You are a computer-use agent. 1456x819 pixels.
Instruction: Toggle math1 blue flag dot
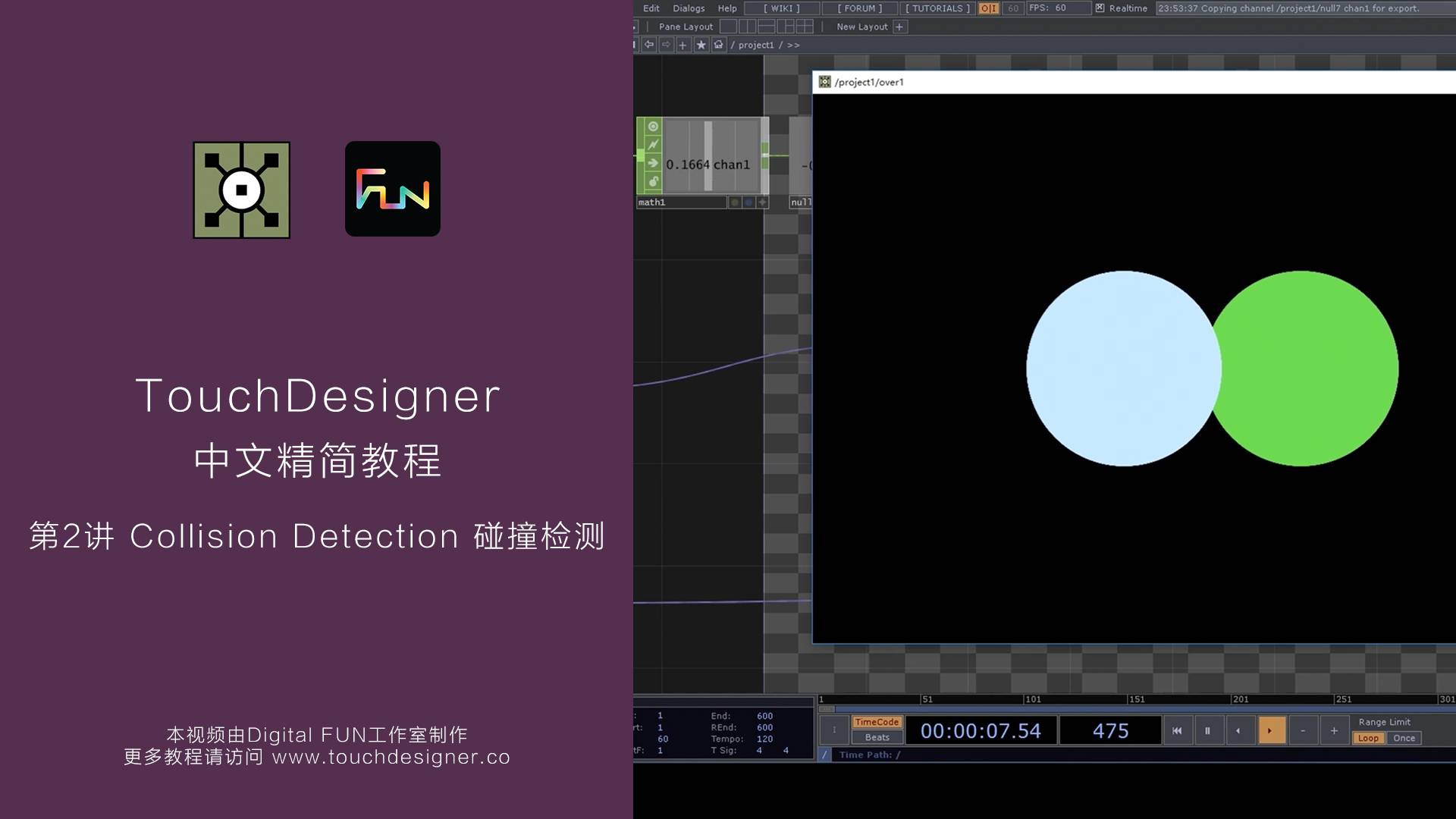tap(748, 202)
